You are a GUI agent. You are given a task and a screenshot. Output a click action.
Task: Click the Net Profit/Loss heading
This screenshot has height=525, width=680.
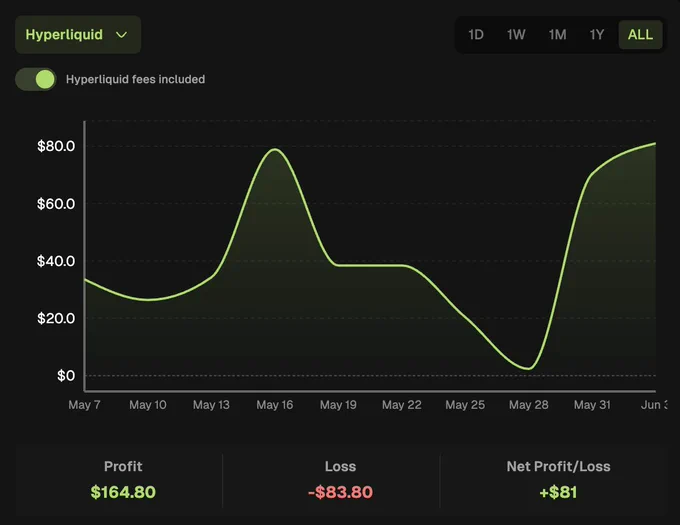point(559,466)
